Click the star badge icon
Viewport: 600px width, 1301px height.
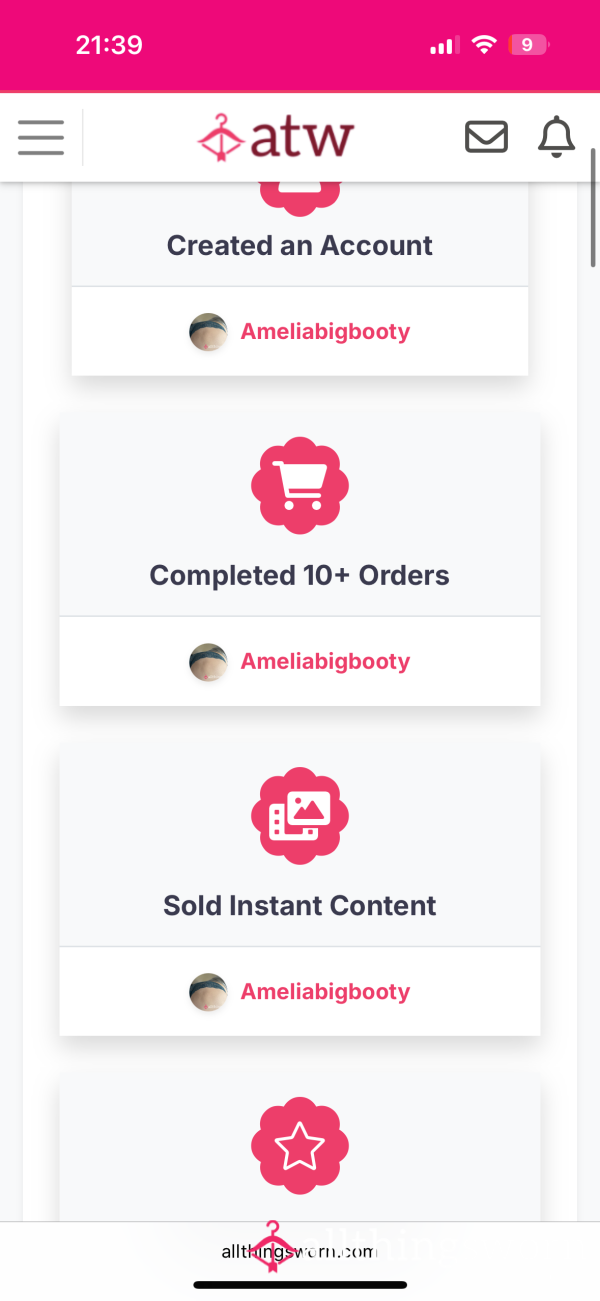pos(300,1146)
